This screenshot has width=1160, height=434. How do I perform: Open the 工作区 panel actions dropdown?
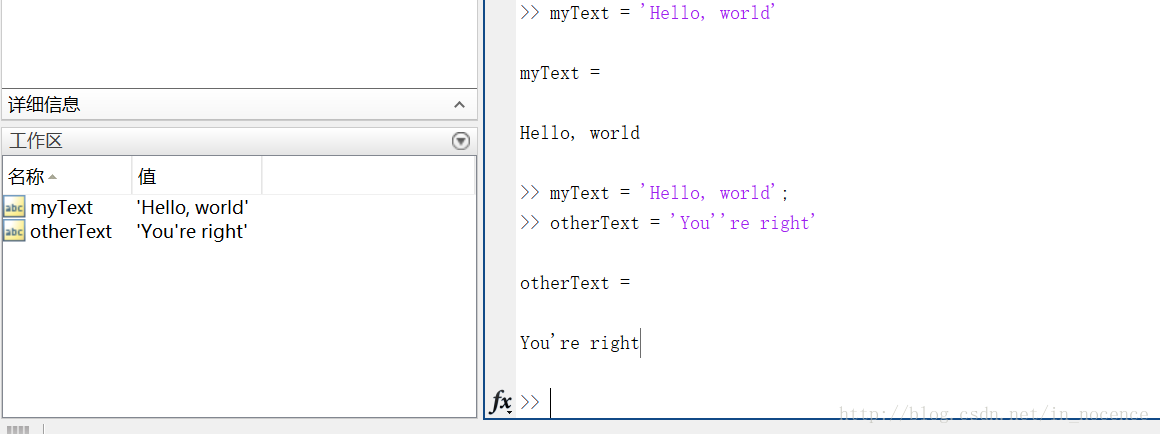click(x=460, y=142)
